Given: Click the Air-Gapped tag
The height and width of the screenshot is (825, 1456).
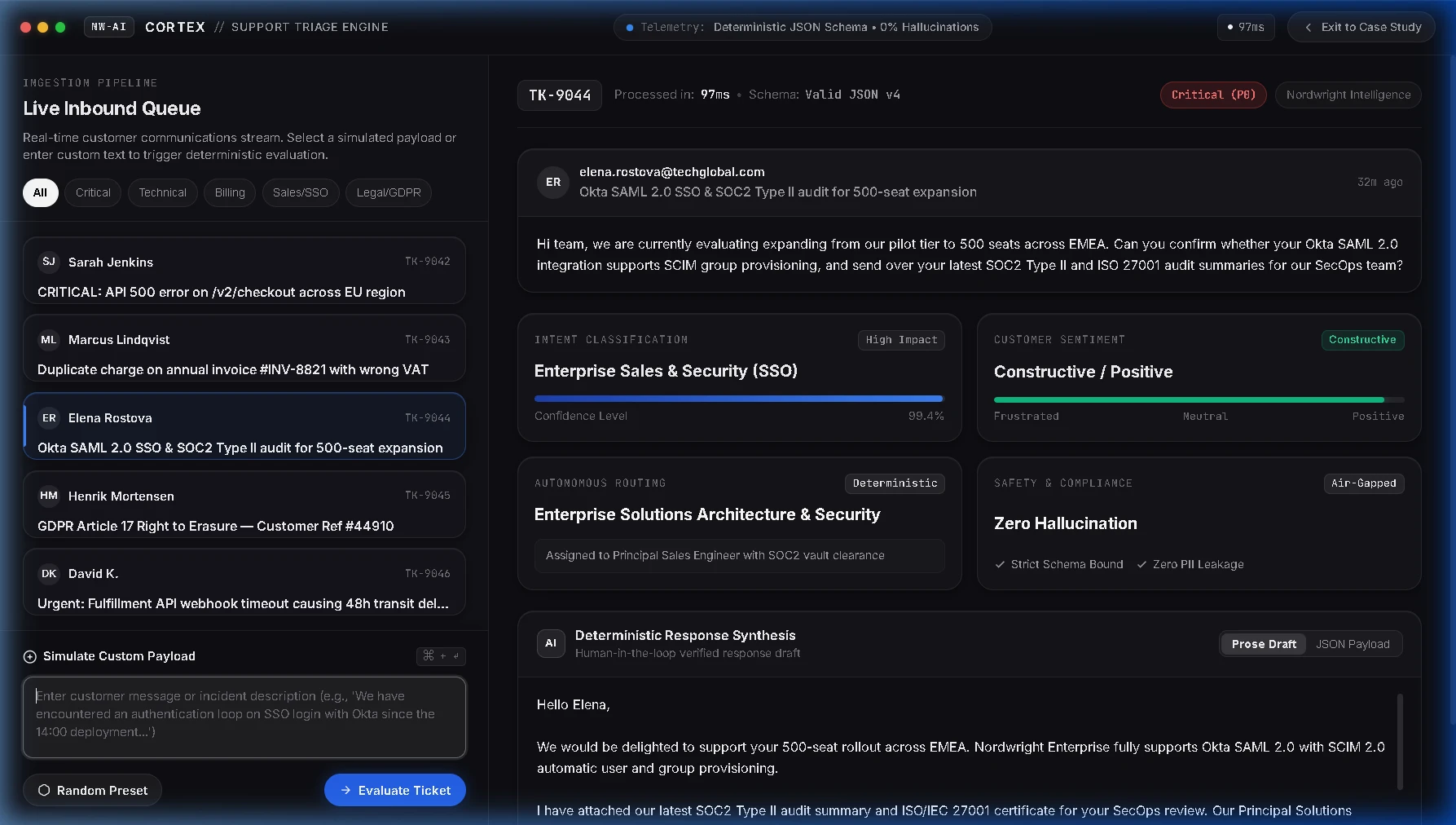Looking at the screenshot, I should [1364, 483].
